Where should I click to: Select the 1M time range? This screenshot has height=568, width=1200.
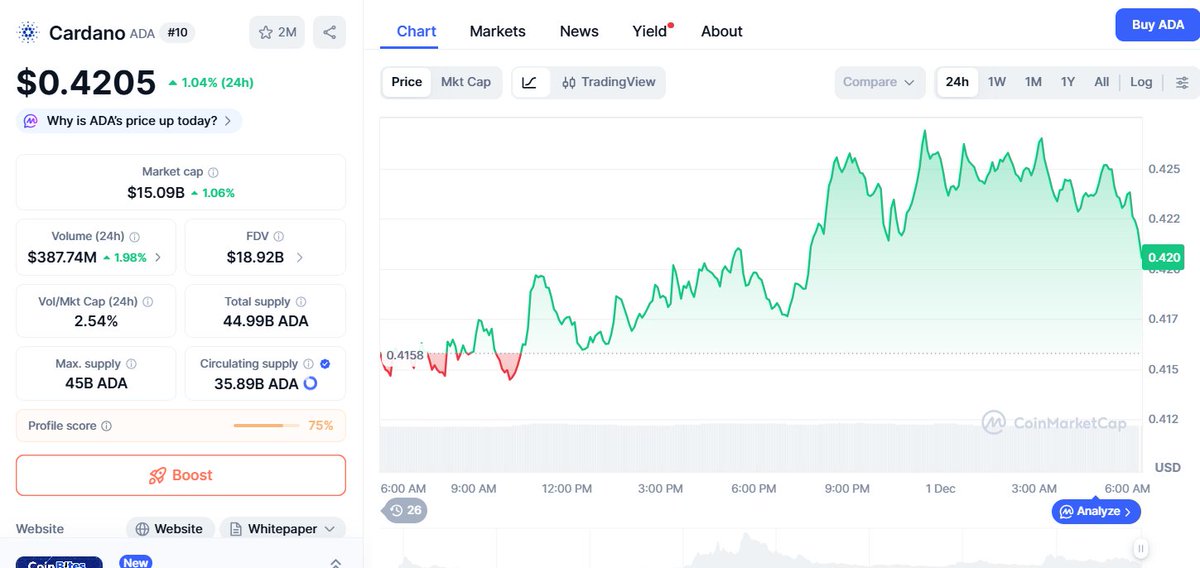(x=1033, y=82)
